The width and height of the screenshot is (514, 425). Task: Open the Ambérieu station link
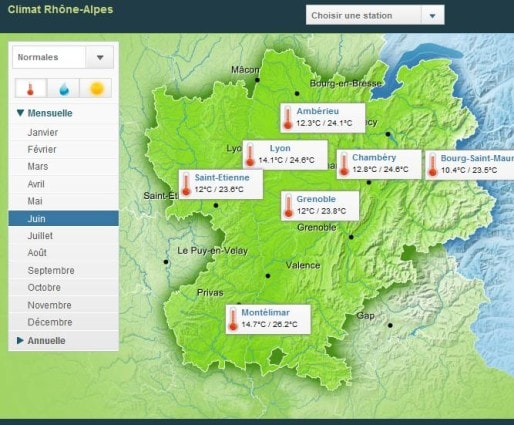click(x=318, y=111)
